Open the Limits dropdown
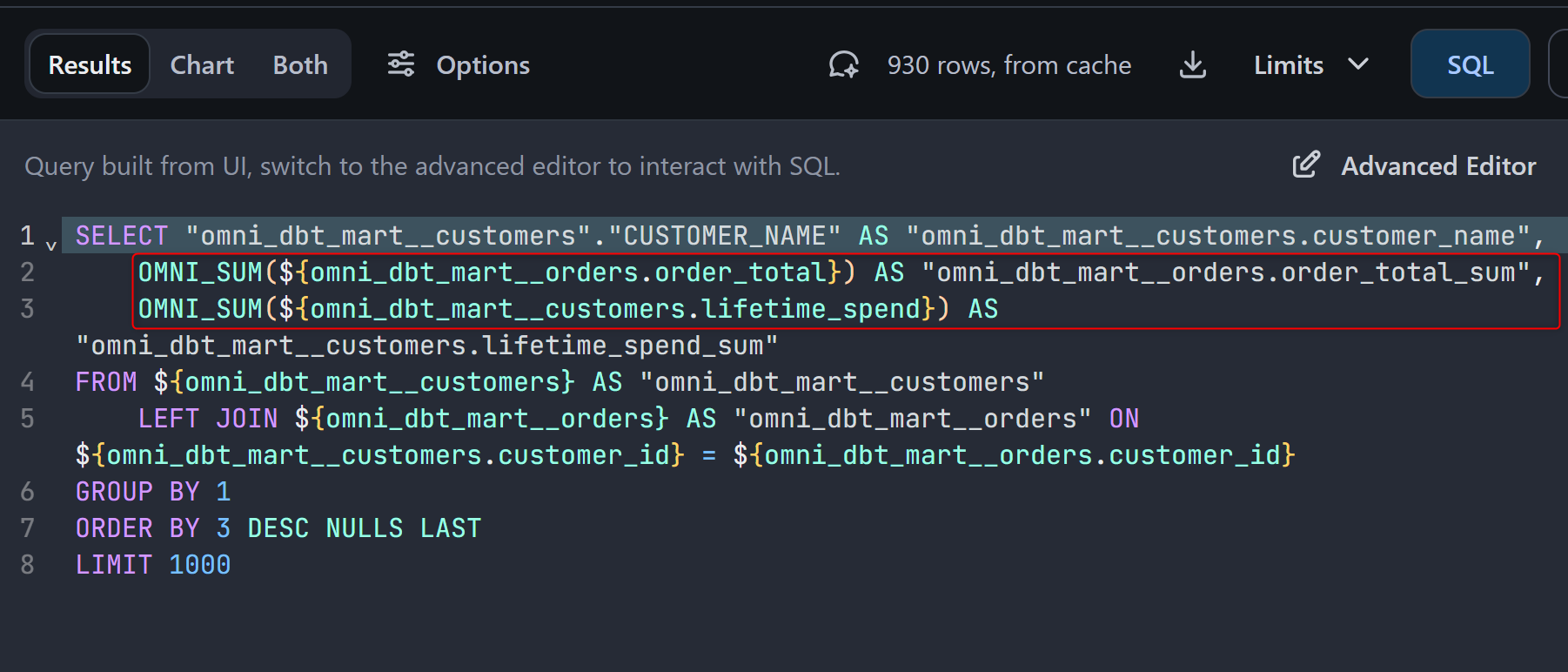This screenshot has width=1568, height=672. point(1289,64)
